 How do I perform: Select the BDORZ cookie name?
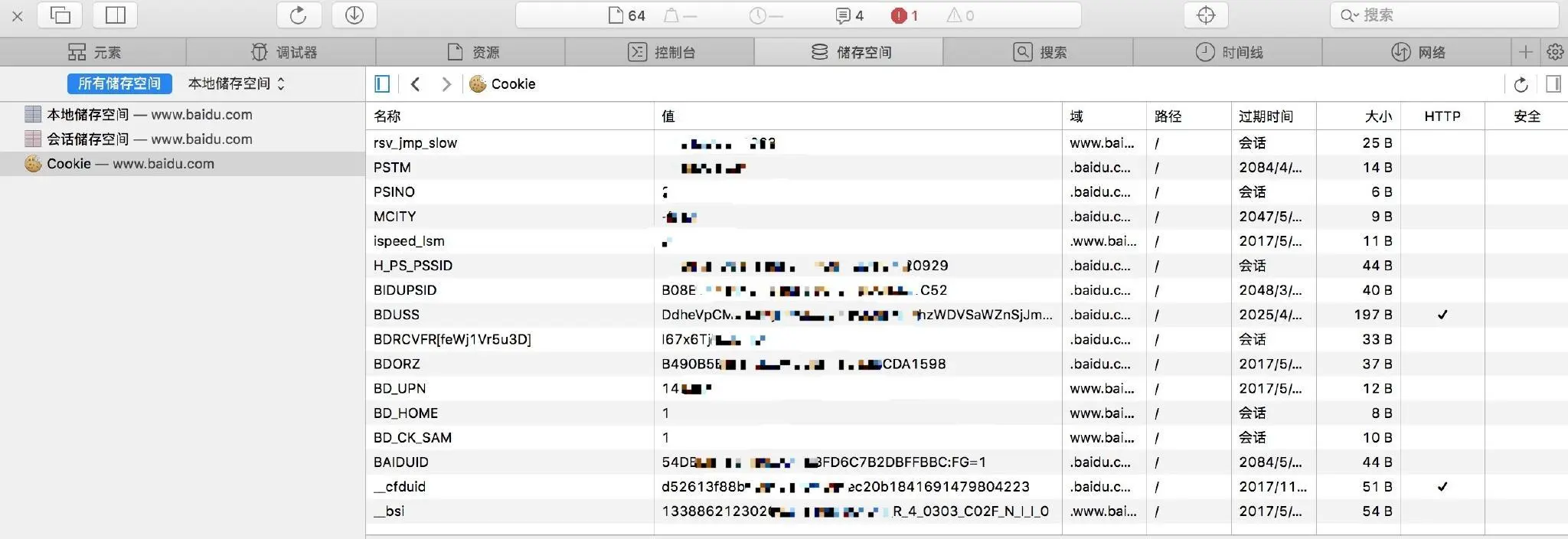coord(397,363)
